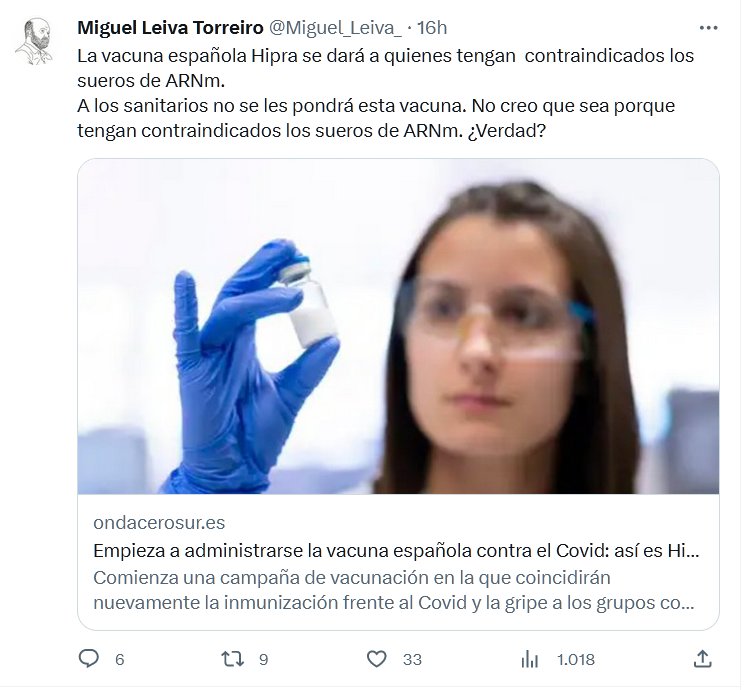Open the 16h timestamp permalink
Viewport: 750px width, 690px height.
[x=432, y=28]
